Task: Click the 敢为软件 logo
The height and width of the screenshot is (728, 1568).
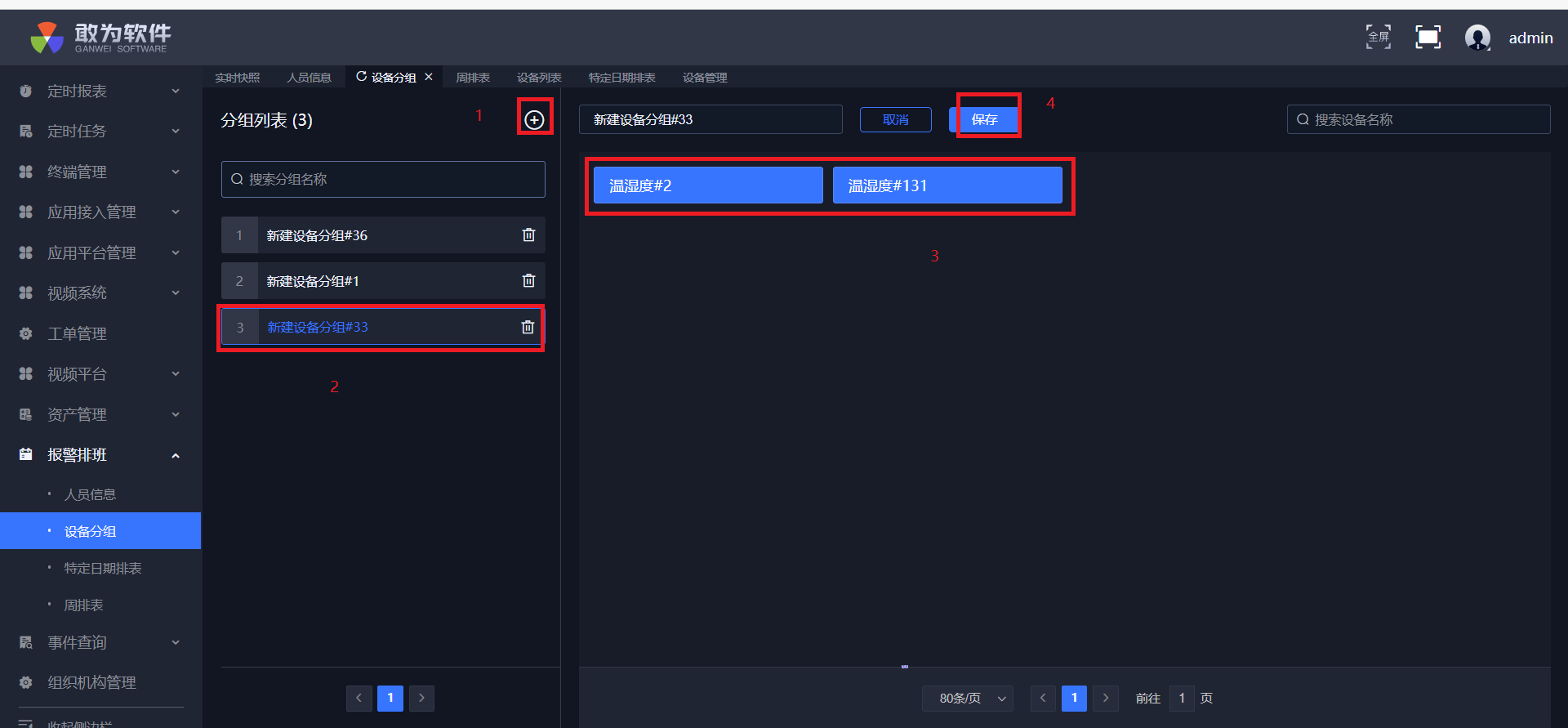Action: [100, 38]
